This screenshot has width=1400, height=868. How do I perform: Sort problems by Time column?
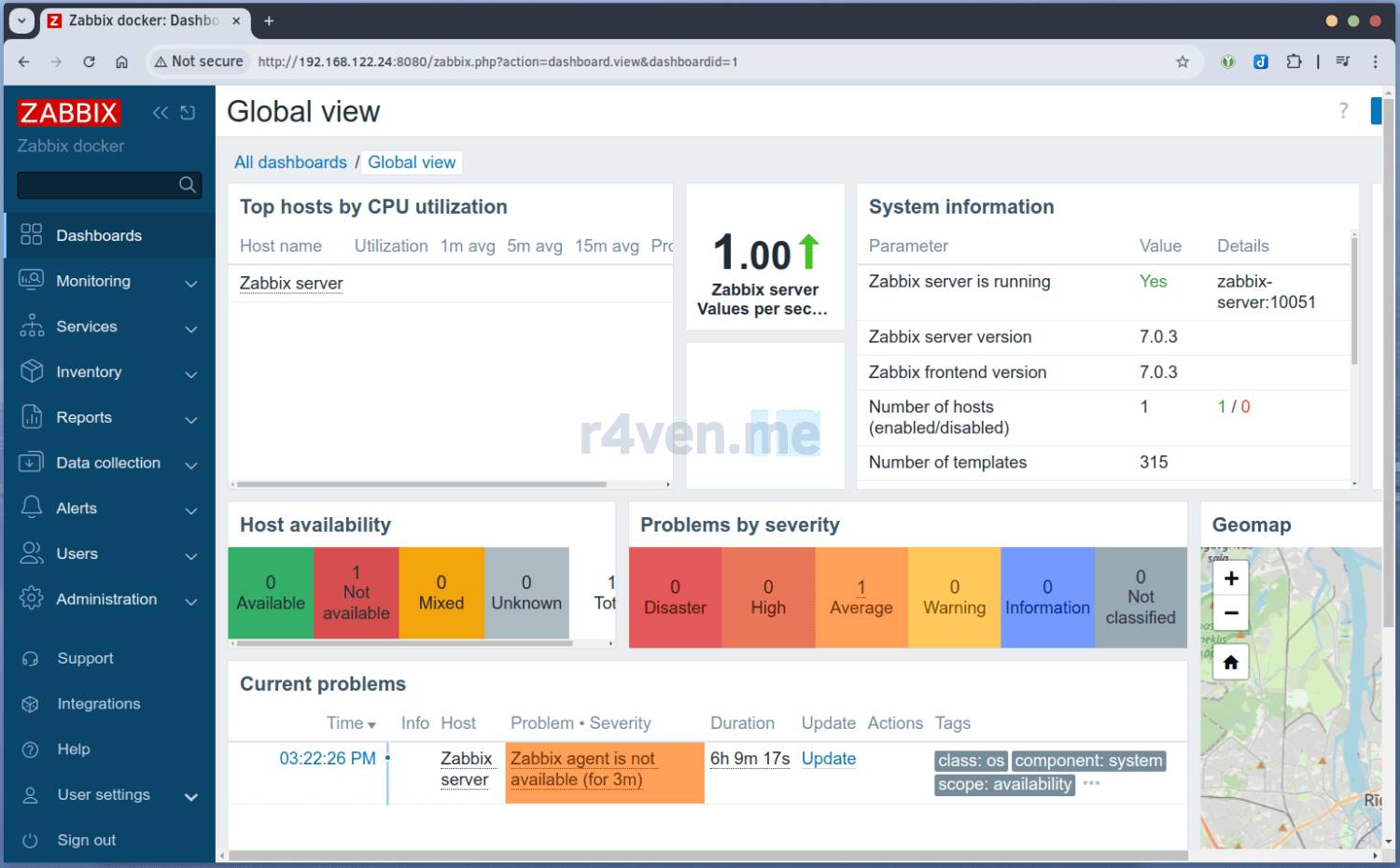tap(350, 723)
